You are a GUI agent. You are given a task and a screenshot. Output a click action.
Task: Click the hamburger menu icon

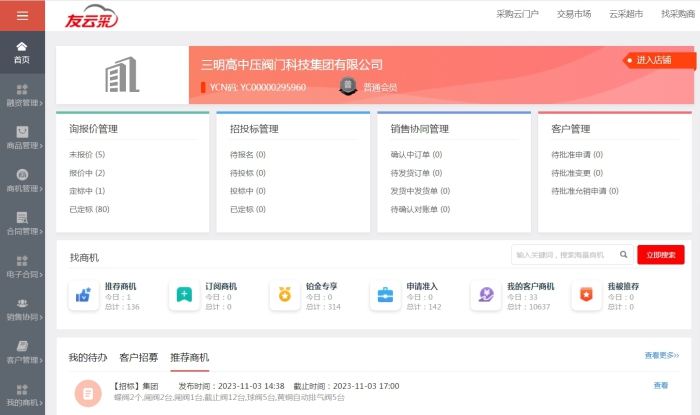click(x=22, y=15)
